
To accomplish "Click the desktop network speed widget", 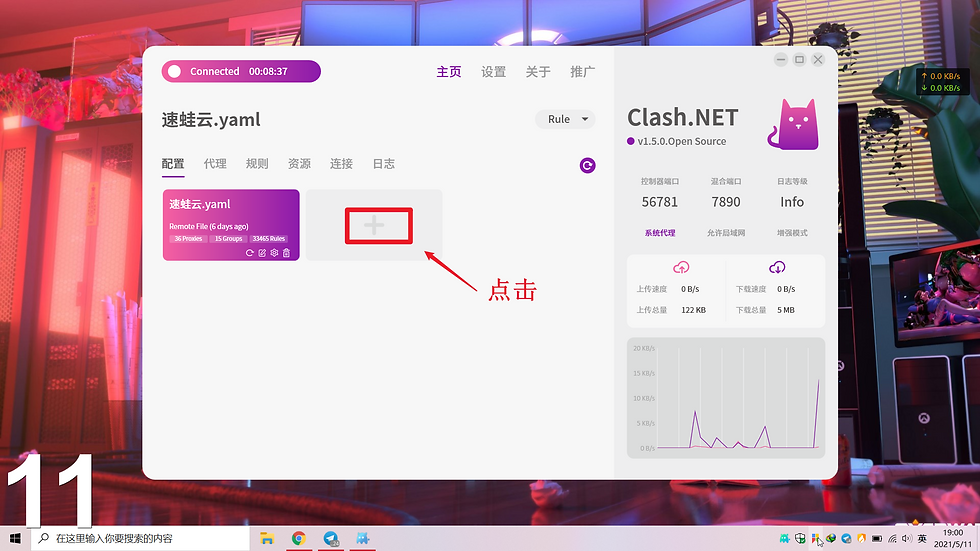I will (x=942, y=82).
